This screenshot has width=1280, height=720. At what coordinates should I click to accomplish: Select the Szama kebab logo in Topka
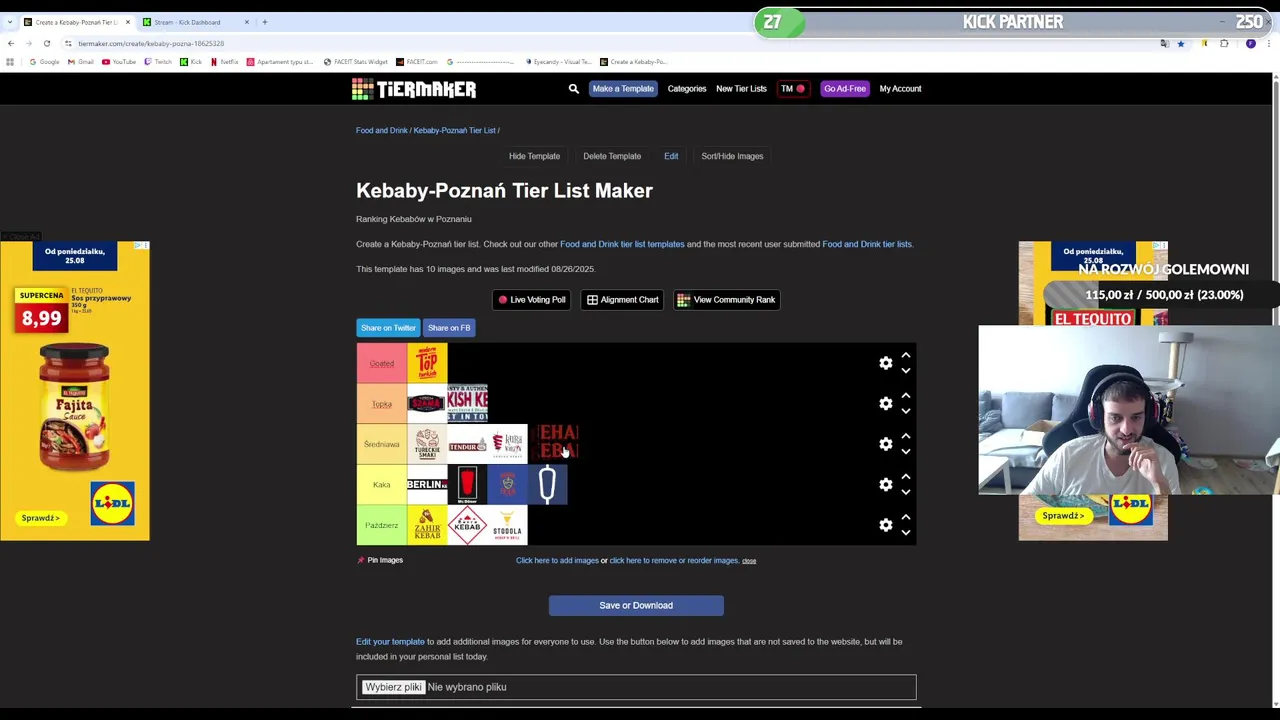(427, 403)
